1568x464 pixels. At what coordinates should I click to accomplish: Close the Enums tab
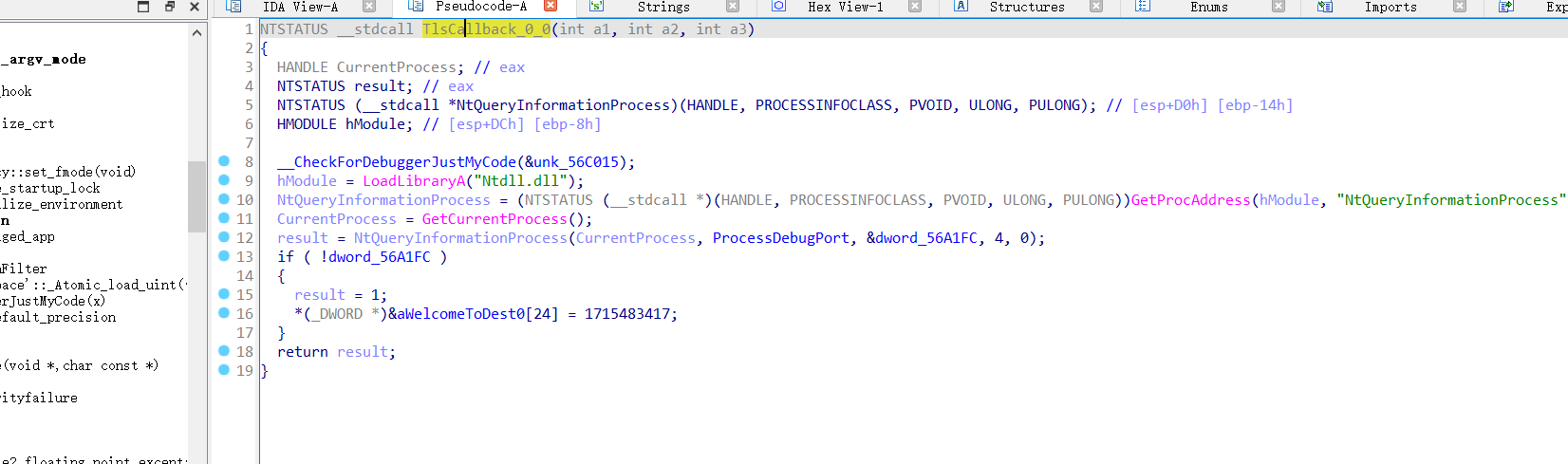pos(1278,7)
